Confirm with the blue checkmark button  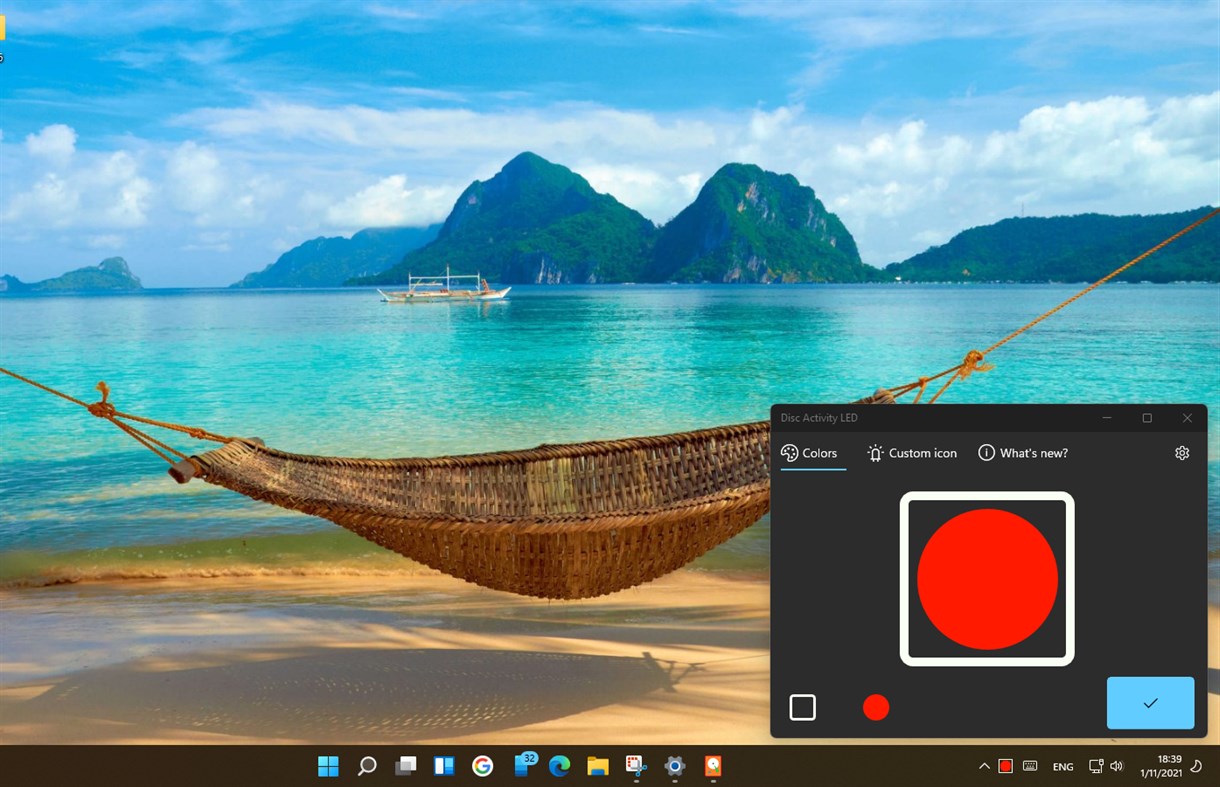1149,703
